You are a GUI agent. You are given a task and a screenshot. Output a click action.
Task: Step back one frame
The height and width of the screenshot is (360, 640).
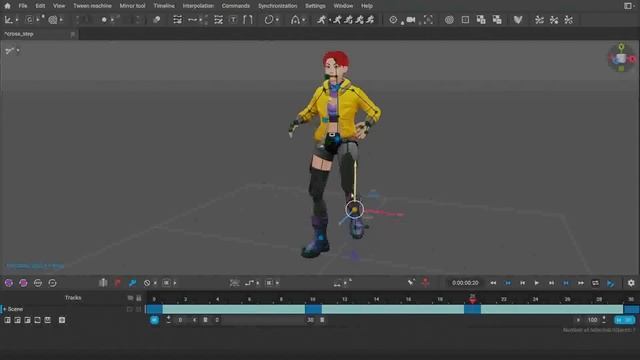522,283
